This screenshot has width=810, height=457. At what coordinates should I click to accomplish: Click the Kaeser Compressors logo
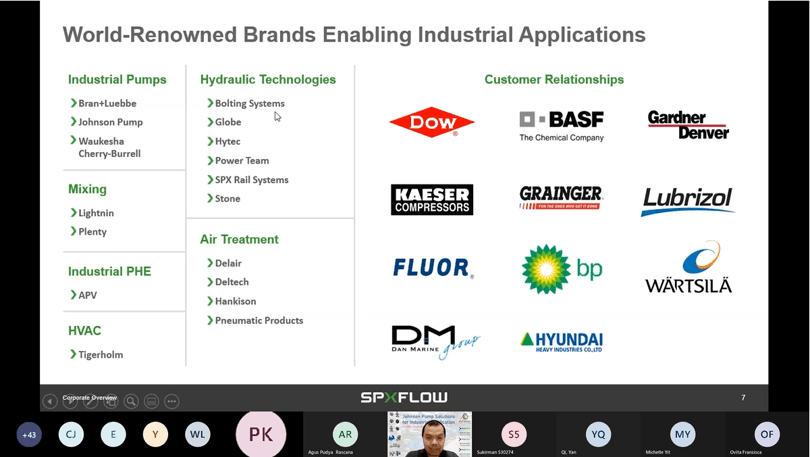(432, 200)
